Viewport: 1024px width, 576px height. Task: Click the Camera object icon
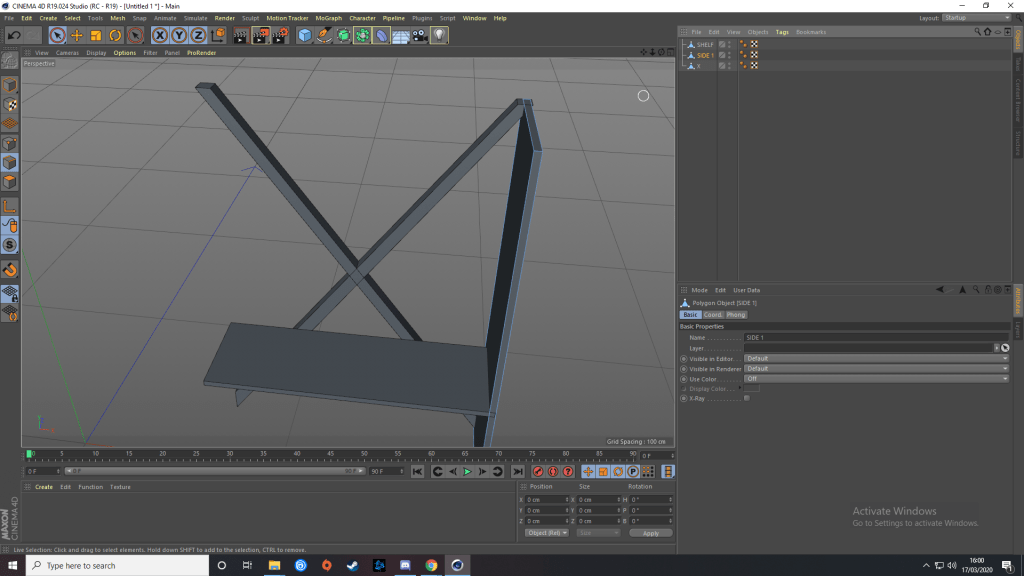(420, 35)
